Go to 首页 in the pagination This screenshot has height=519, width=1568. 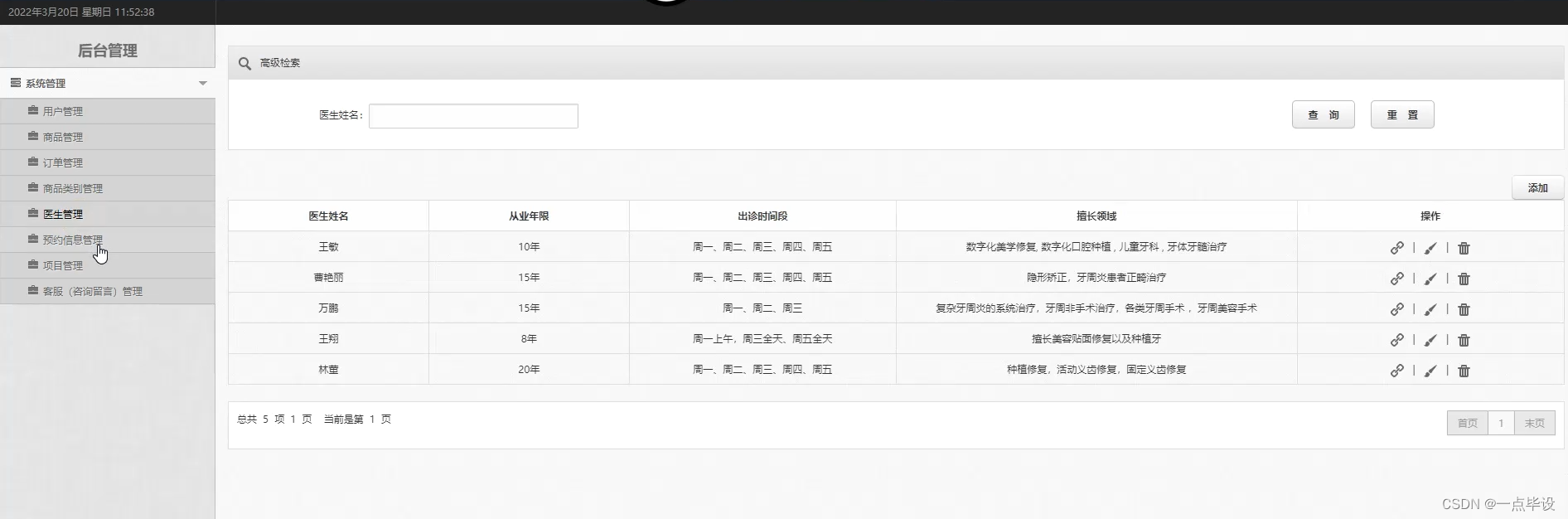(1467, 423)
